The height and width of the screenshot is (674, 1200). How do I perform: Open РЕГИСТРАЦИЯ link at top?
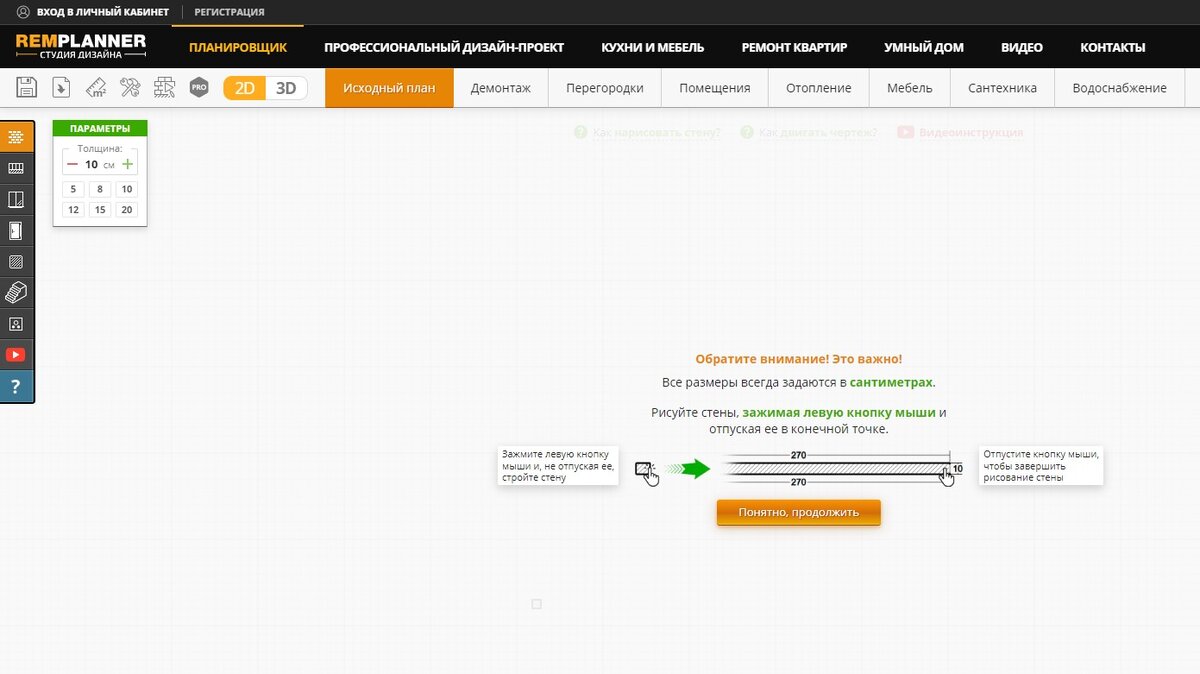(232, 13)
